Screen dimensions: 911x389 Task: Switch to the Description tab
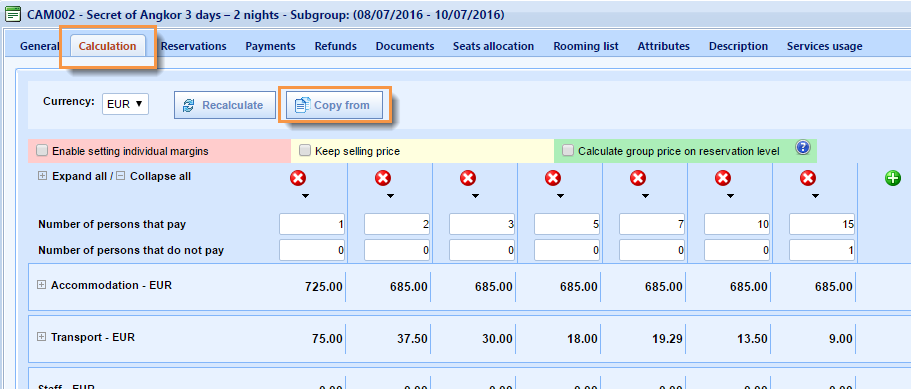[x=738, y=46]
